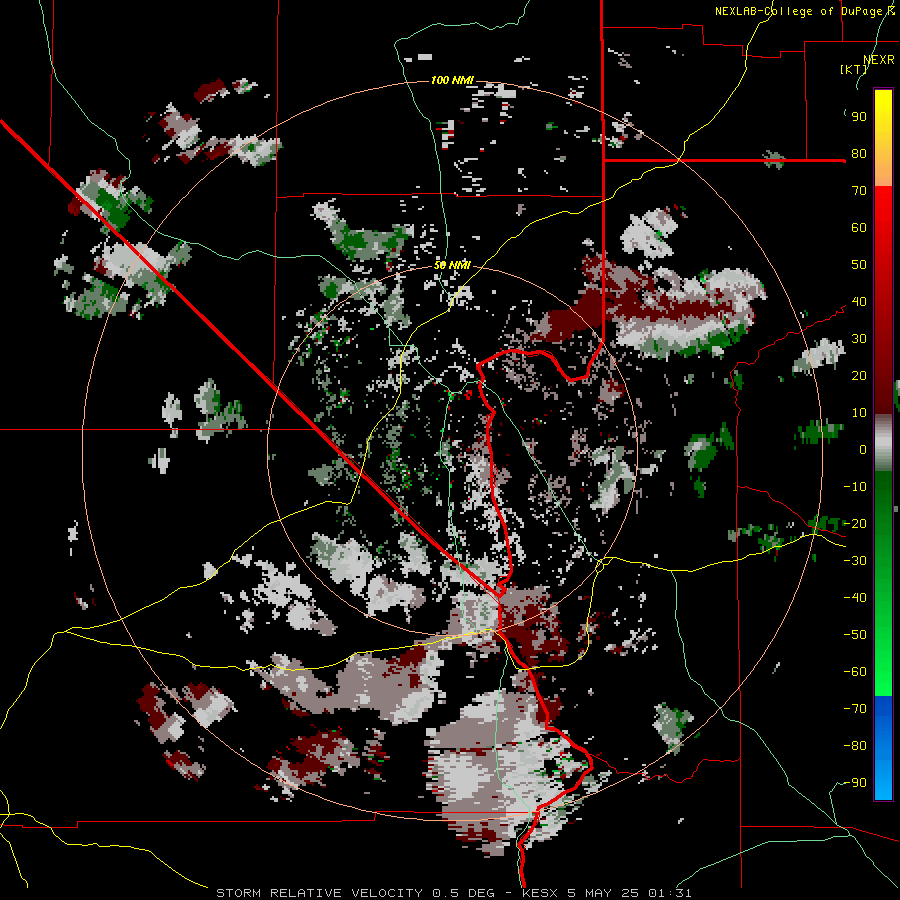Click the [KT] units label
Screen dimensions: 900x900
[x=854, y=69]
